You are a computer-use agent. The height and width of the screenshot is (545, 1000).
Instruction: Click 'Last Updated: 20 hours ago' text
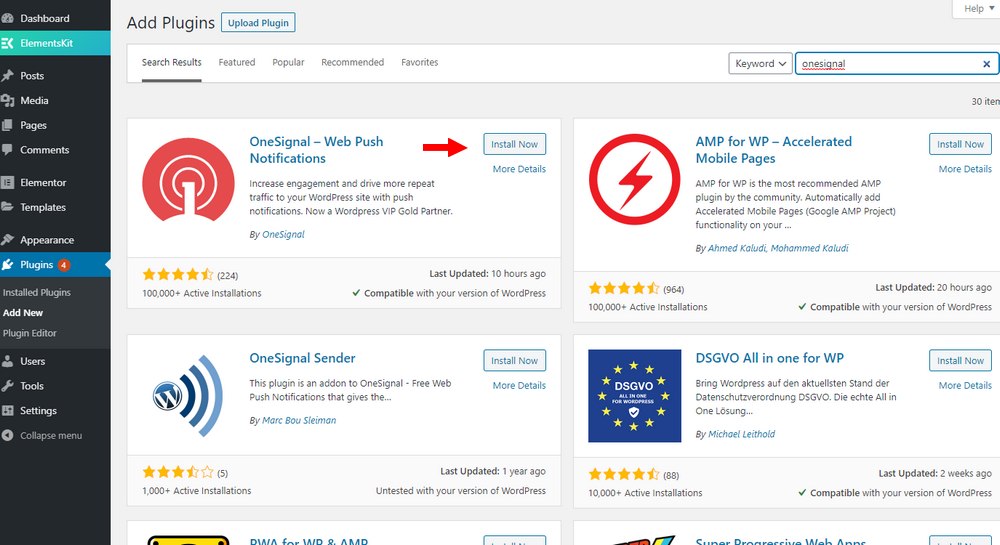click(933, 287)
